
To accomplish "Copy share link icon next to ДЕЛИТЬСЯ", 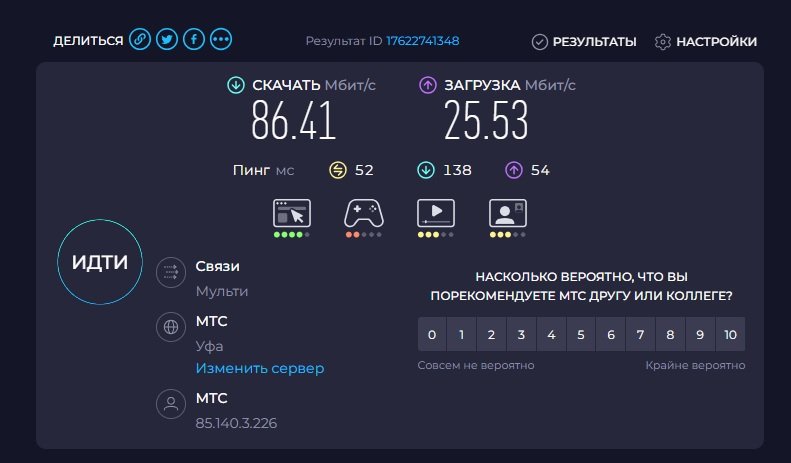I will [x=140, y=39].
